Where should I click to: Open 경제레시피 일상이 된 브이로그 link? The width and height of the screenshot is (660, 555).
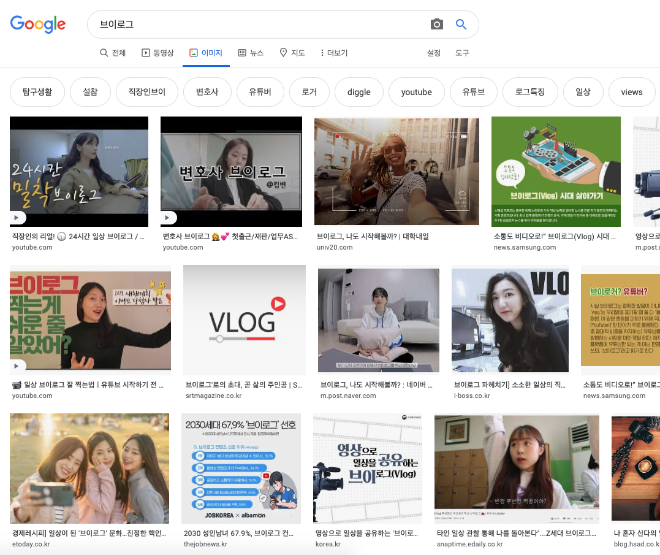89,533
